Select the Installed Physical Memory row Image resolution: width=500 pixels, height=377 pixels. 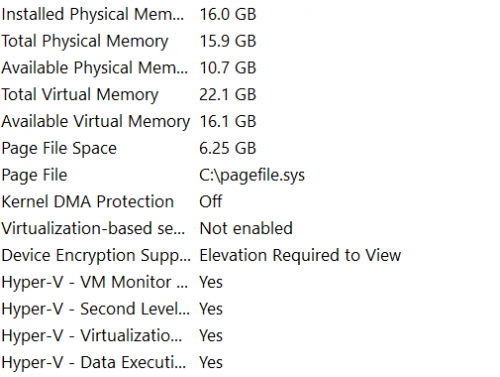[250, 15]
